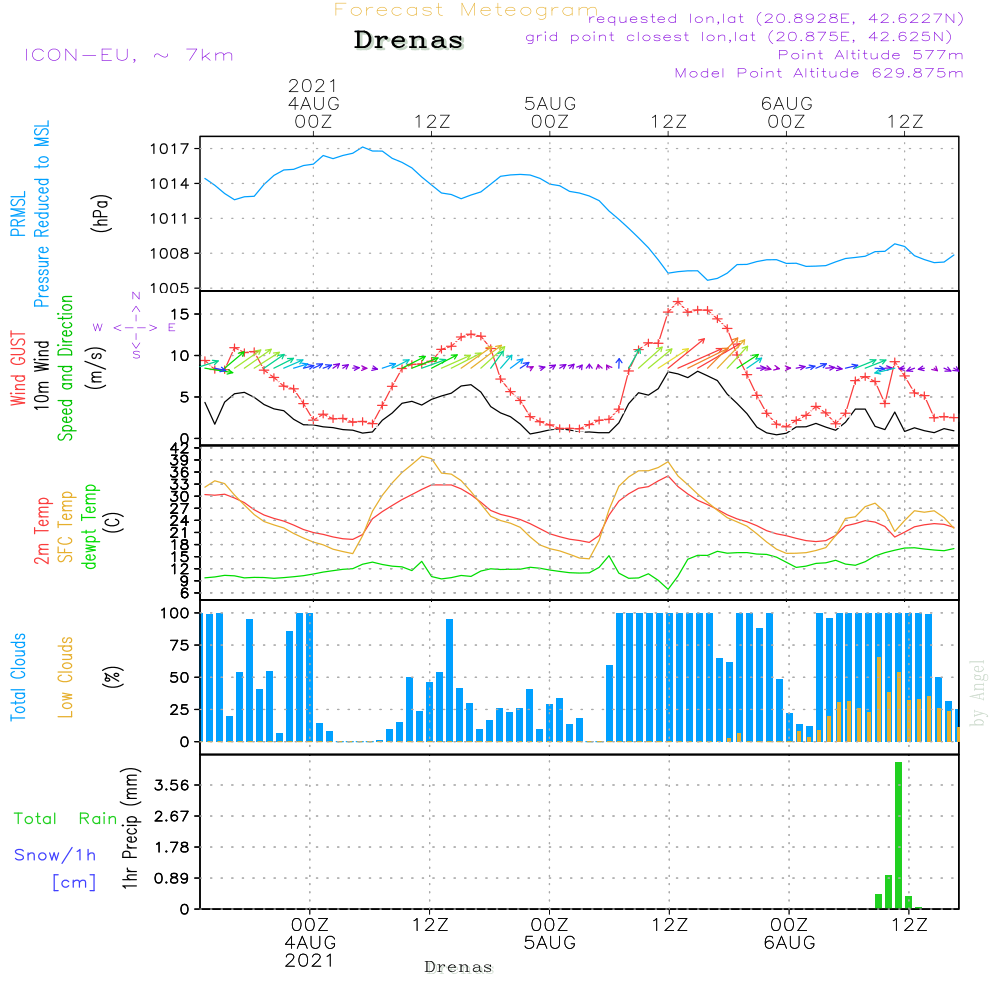Select the bold 'Drenas' title above the charts

point(409,40)
